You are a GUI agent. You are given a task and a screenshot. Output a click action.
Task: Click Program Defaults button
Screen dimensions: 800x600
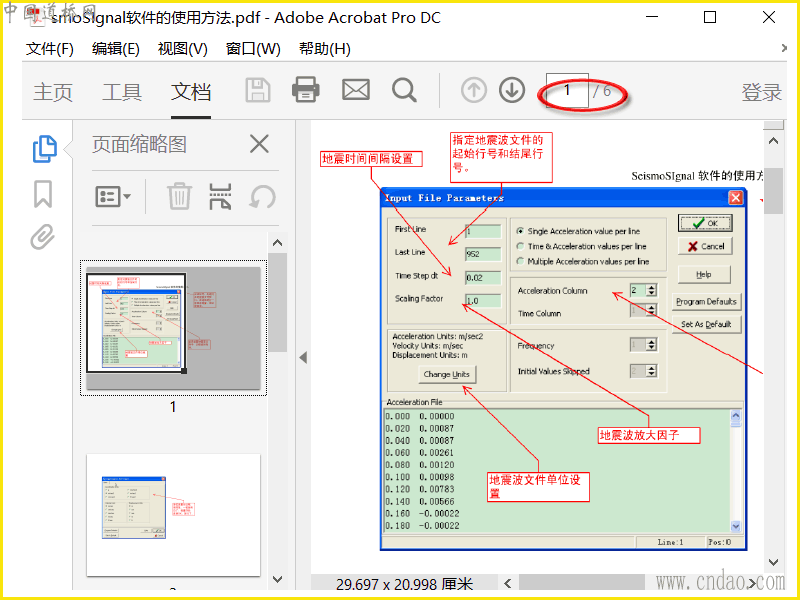(x=706, y=302)
